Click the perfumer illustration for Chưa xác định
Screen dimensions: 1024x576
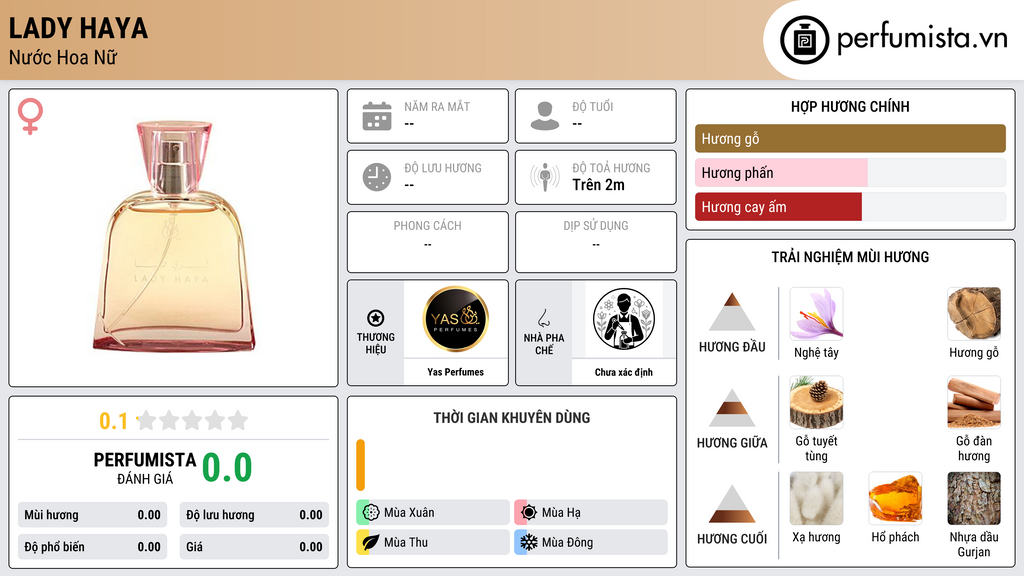pos(624,319)
